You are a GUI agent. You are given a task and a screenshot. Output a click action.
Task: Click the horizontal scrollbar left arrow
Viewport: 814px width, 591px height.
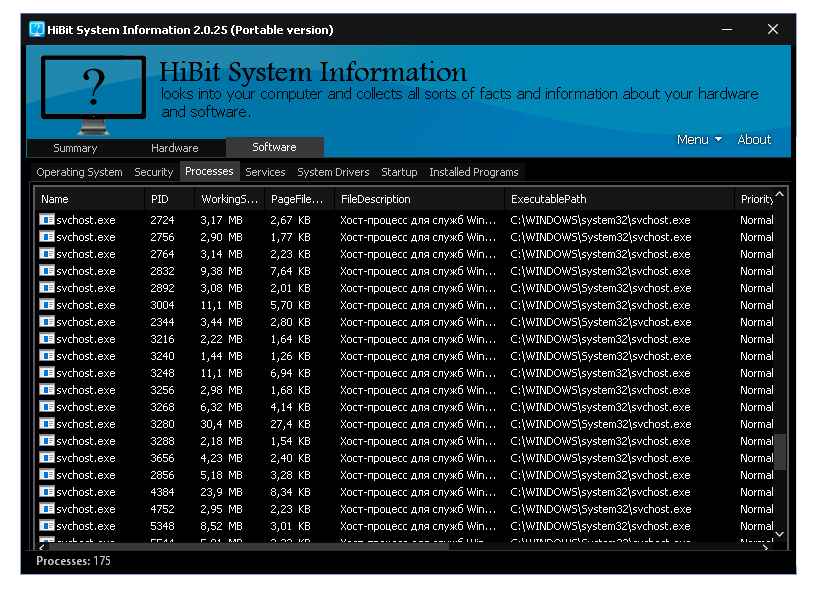tap(42, 547)
